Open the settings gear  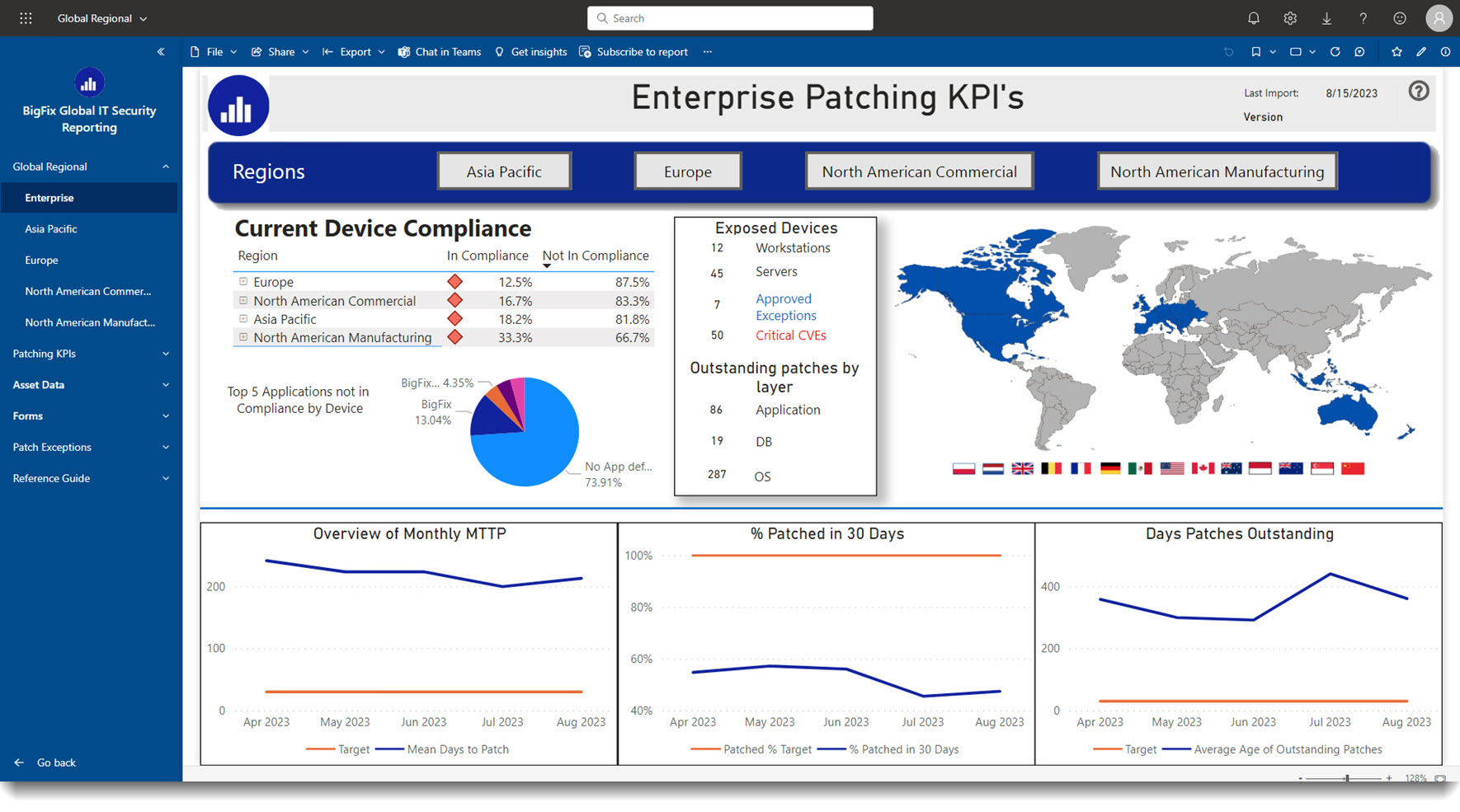(x=1290, y=18)
